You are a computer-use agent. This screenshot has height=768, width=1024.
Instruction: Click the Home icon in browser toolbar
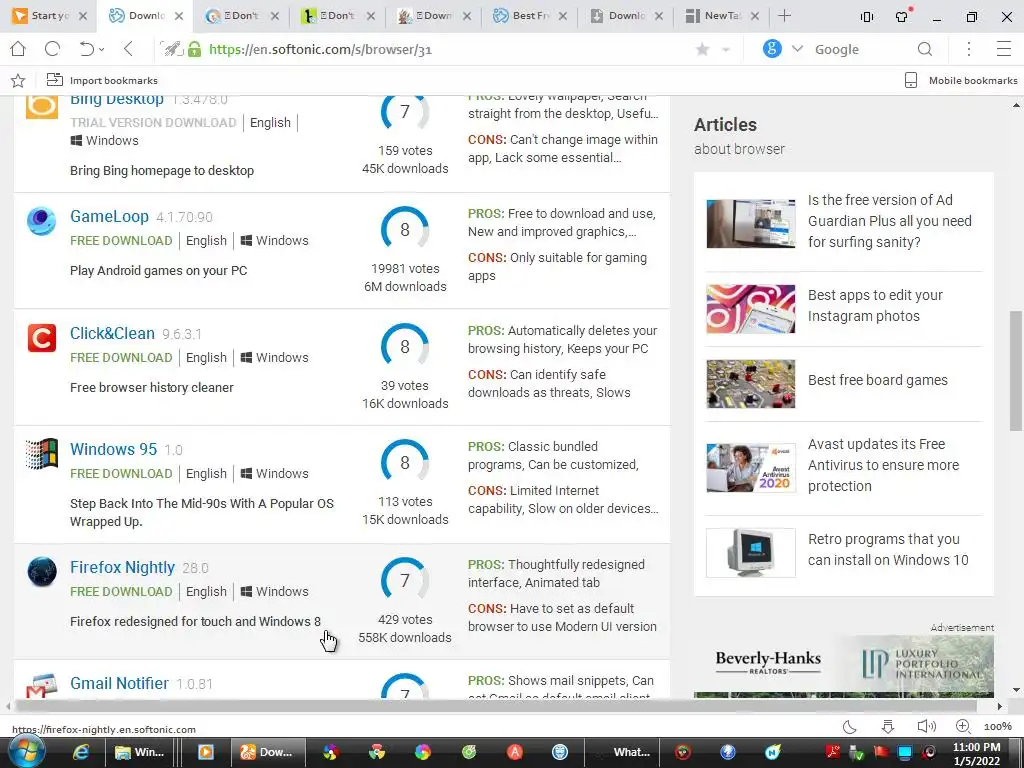18,49
